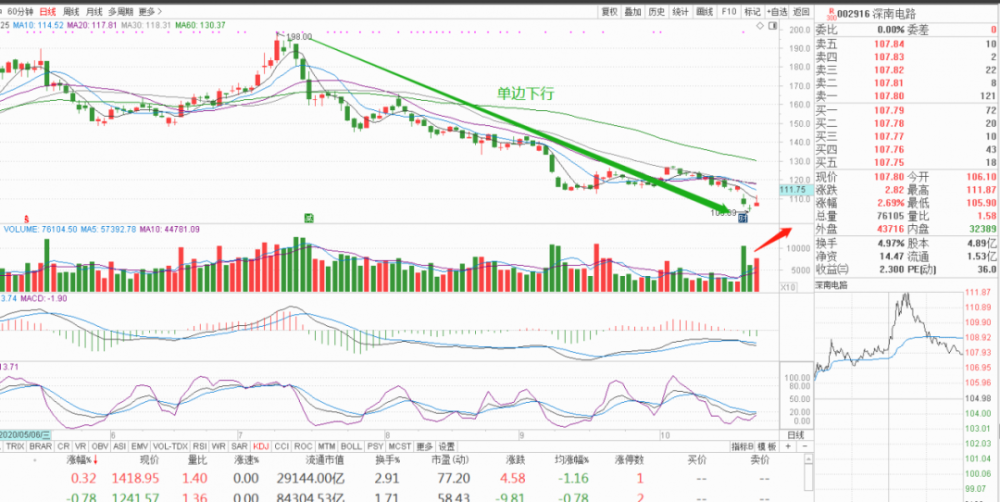The width and height of the screenshot is (1000, 502).
Task: Click the minus button at the indicator bar end
Action: [804, 447]
